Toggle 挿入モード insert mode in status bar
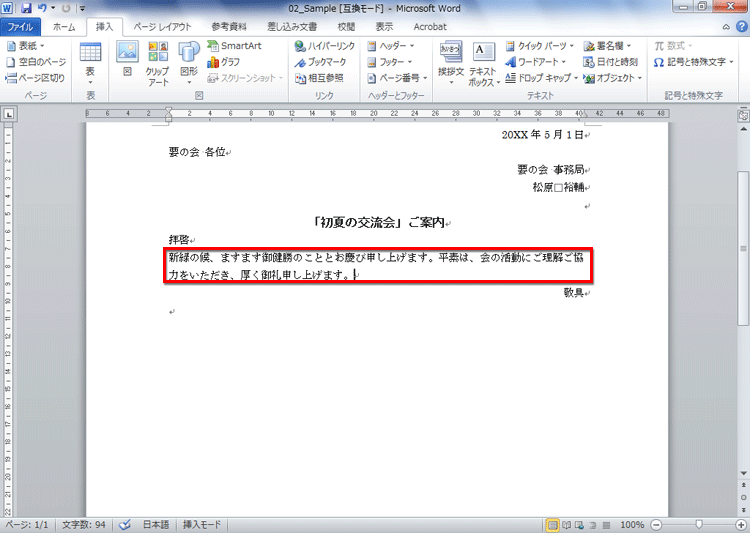Screen dimensions: 750x533 pyautogui.click(x=202, y=525)
